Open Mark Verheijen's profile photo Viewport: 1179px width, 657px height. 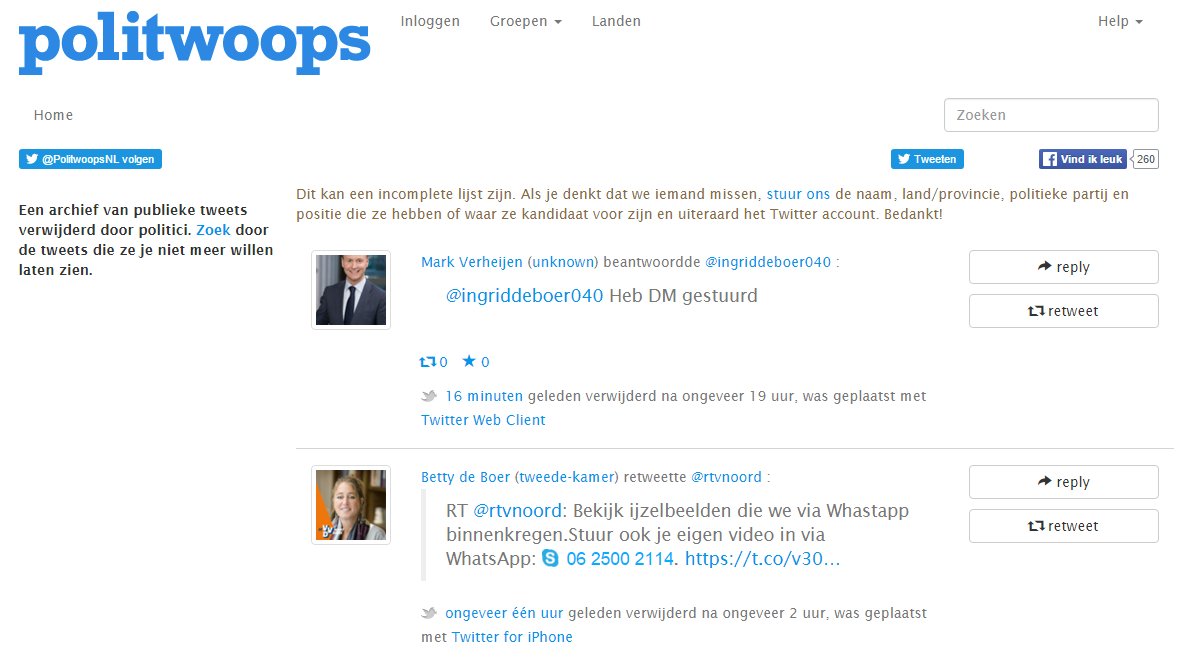pyautogui.click(x=351, y=290)
